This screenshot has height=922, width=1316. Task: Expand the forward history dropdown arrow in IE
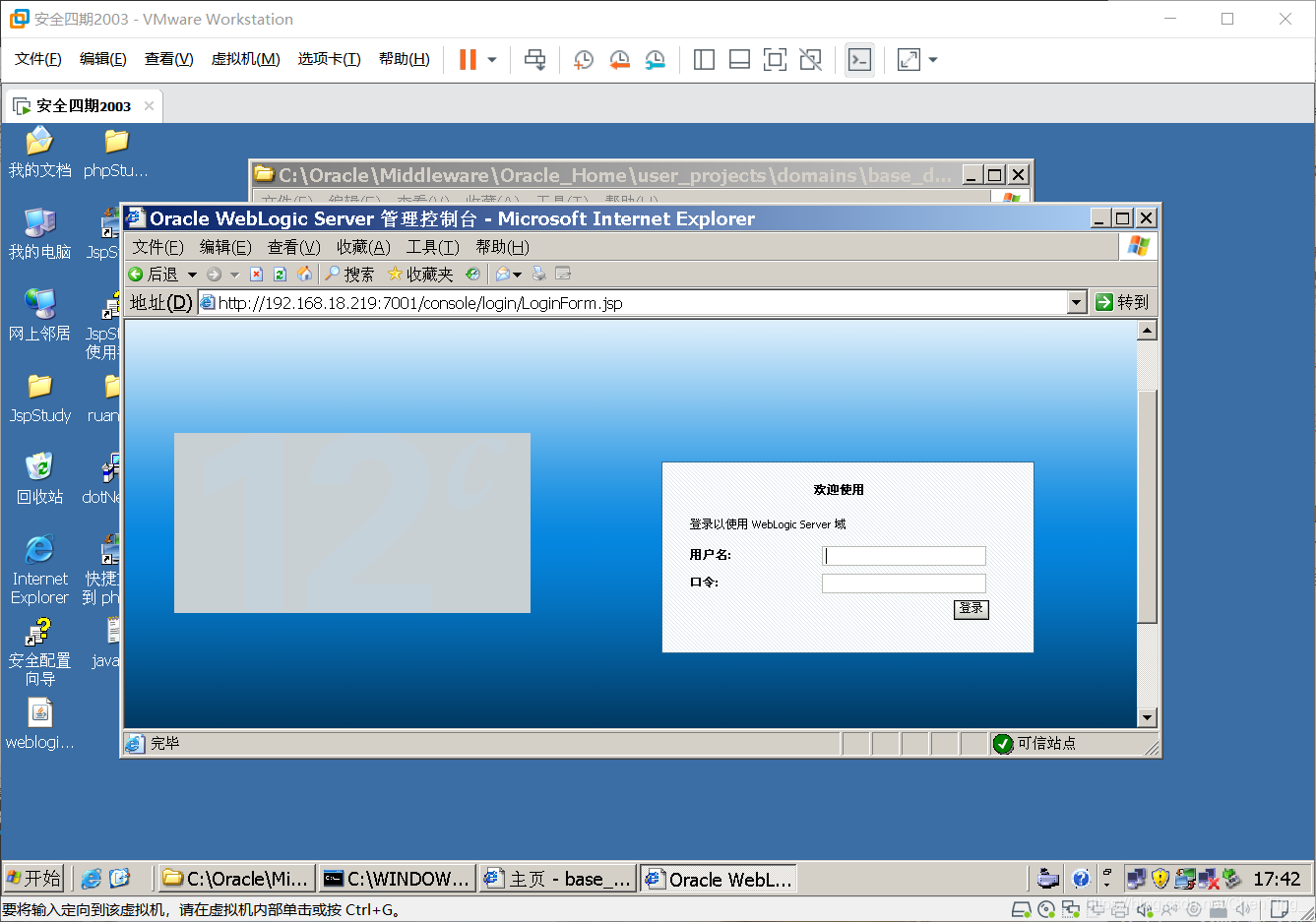click(x=234, y=275)
